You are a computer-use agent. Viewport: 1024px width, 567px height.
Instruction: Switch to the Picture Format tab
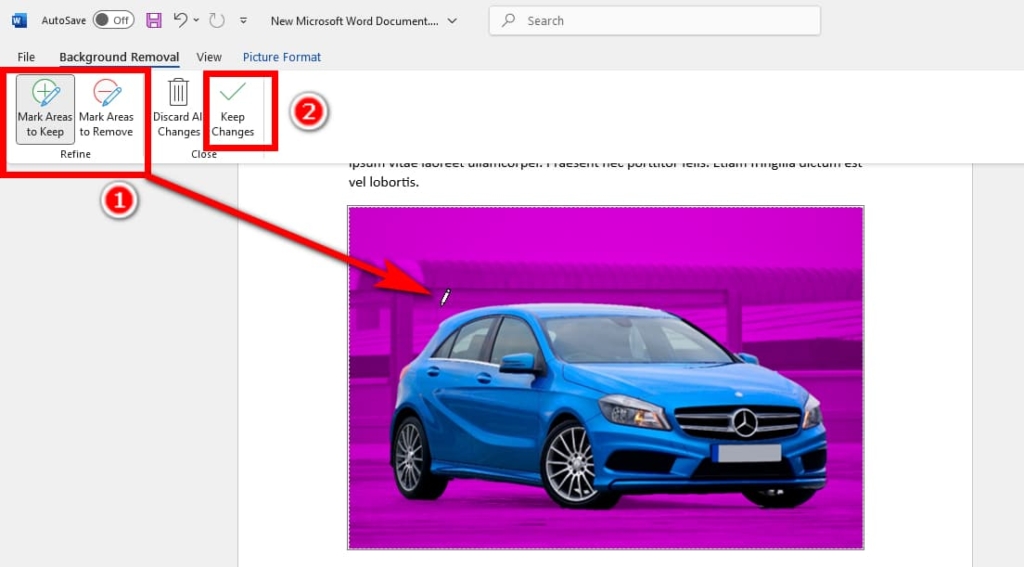click(x=282, y=57)
